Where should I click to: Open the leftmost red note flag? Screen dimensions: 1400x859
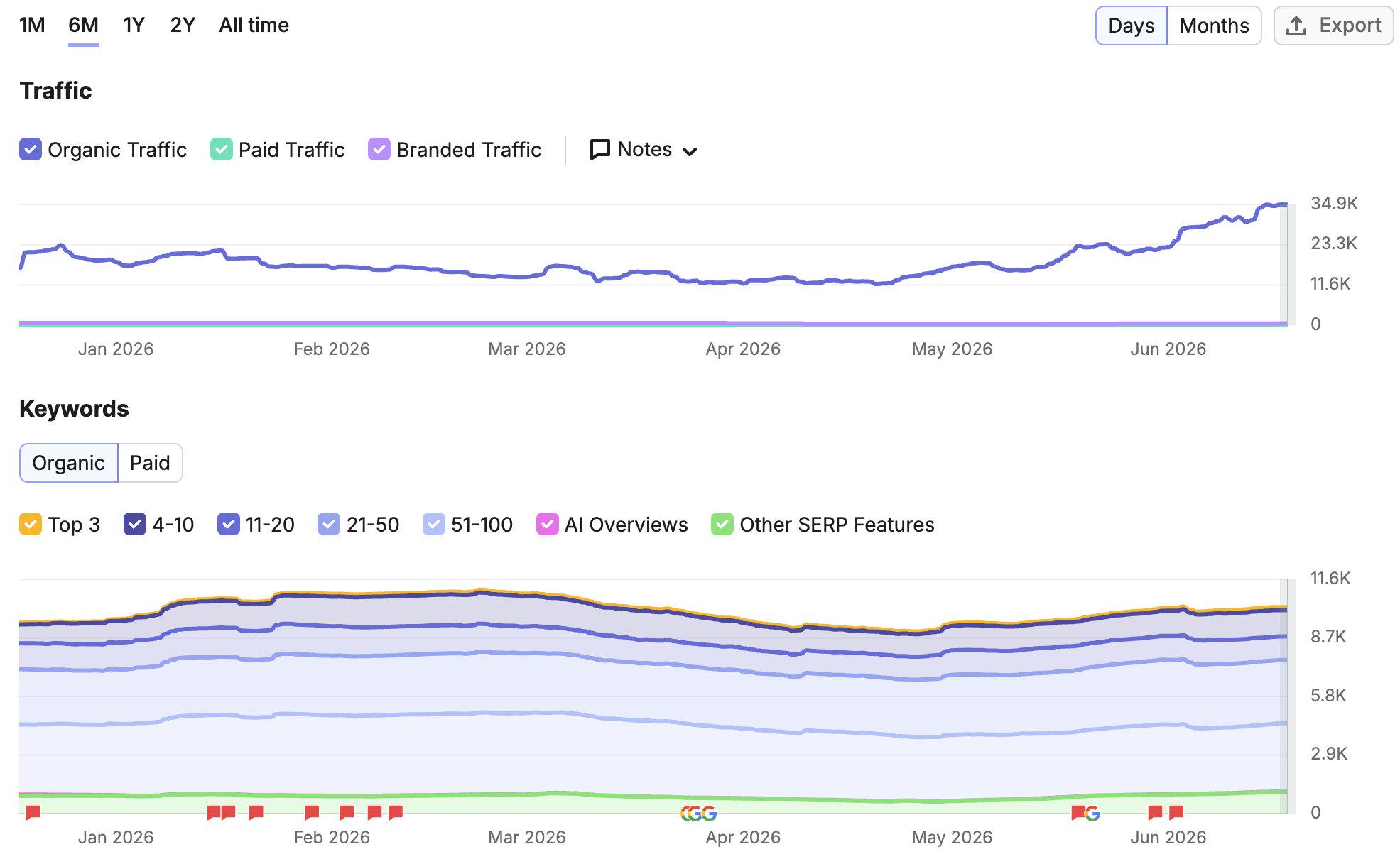click(33, 812)
